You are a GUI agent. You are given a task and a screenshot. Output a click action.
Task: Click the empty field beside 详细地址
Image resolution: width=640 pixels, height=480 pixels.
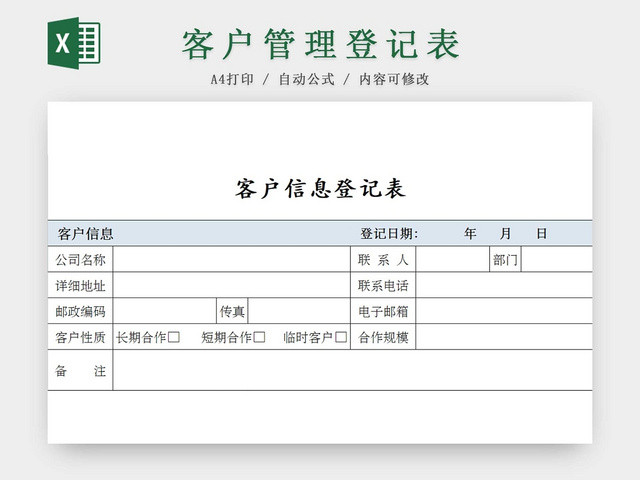(231, 285)
